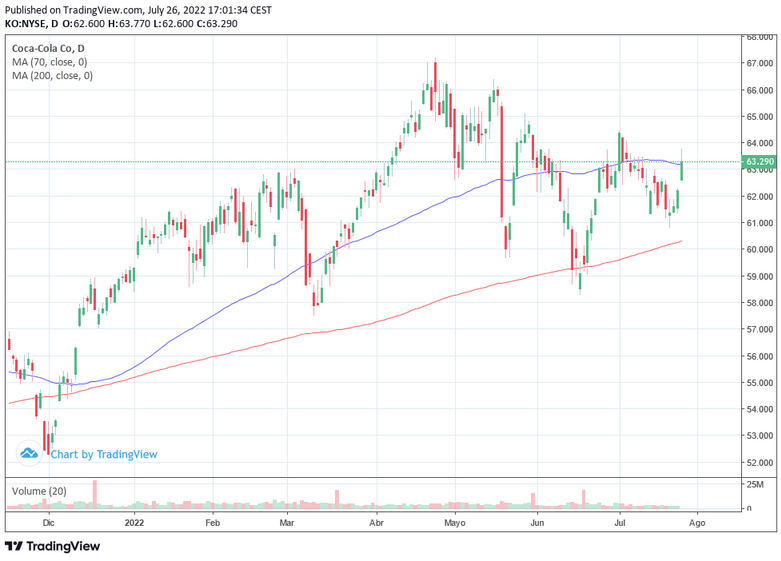Click the 55.000 price axis label
The width and height of the screenshot is (781, 561).
pyautogui.click(x=760, y=383)
